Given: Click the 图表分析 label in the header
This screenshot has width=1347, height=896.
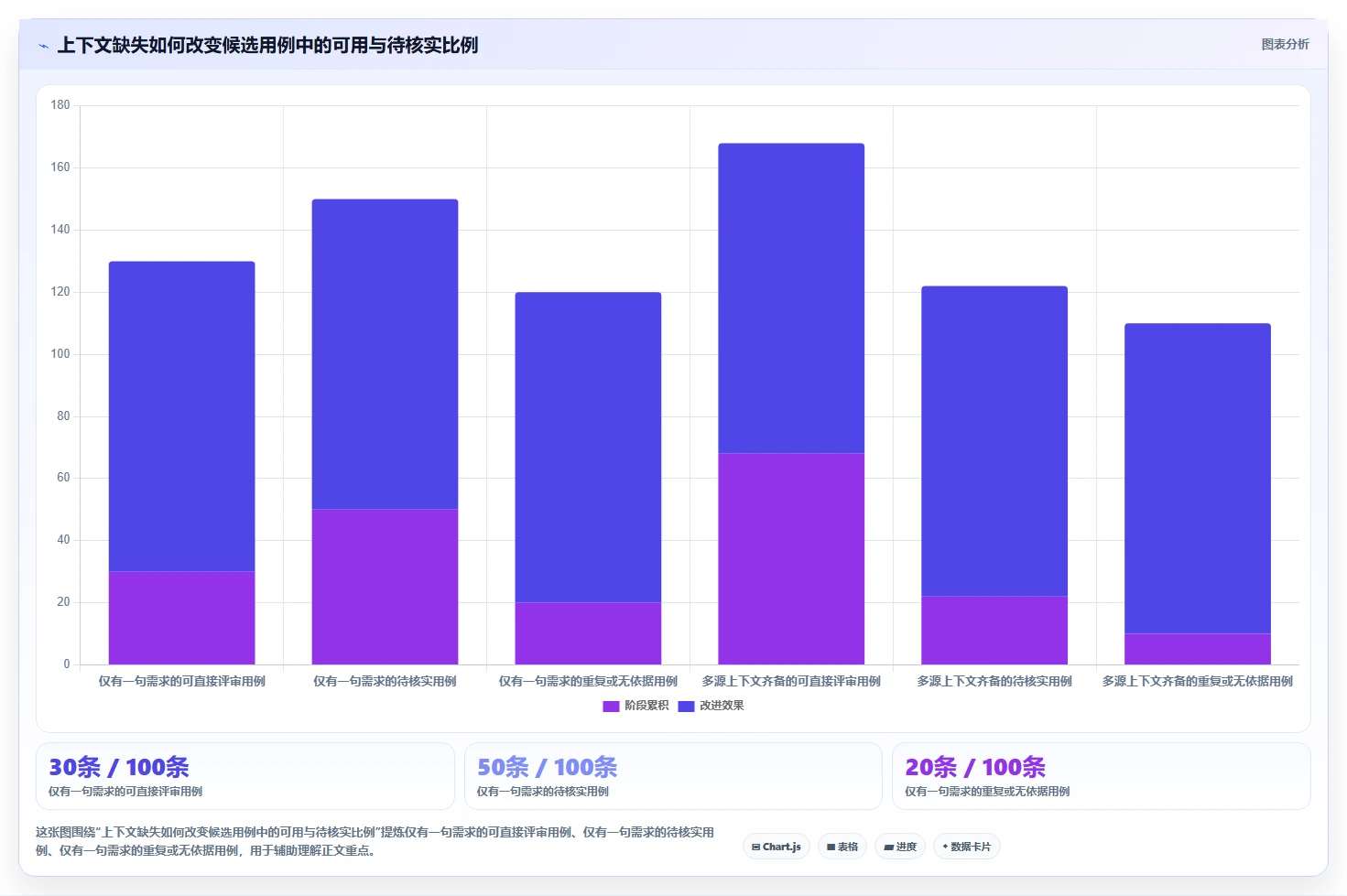Looking at the screenshot, I should point(1285,44).
